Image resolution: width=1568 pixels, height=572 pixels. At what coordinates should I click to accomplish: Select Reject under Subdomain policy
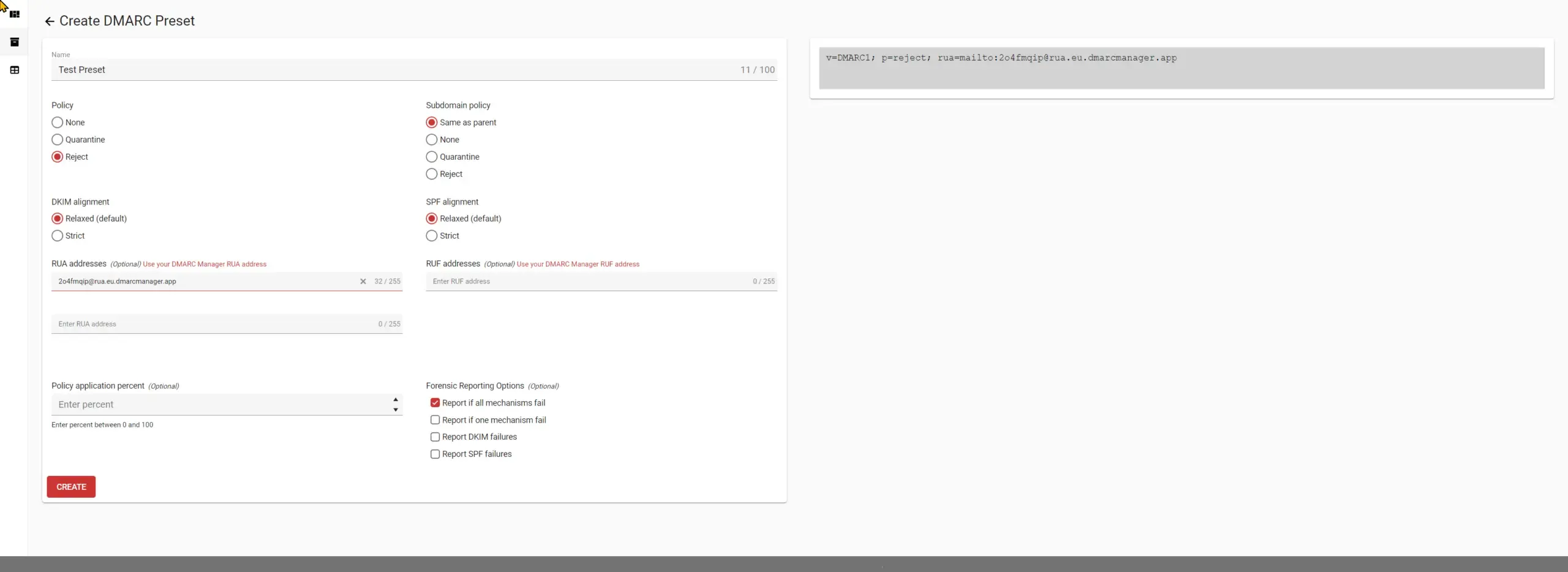pos(431,174)
